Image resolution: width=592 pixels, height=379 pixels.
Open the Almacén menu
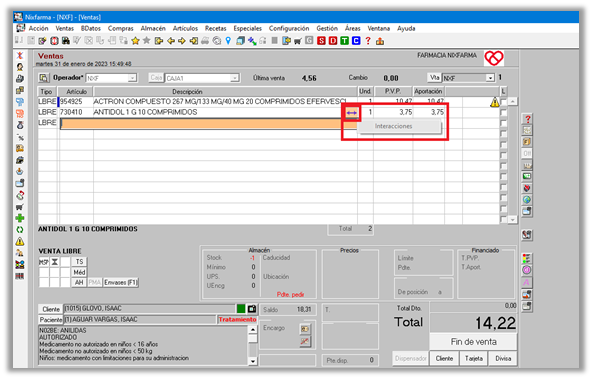[153, 28]
